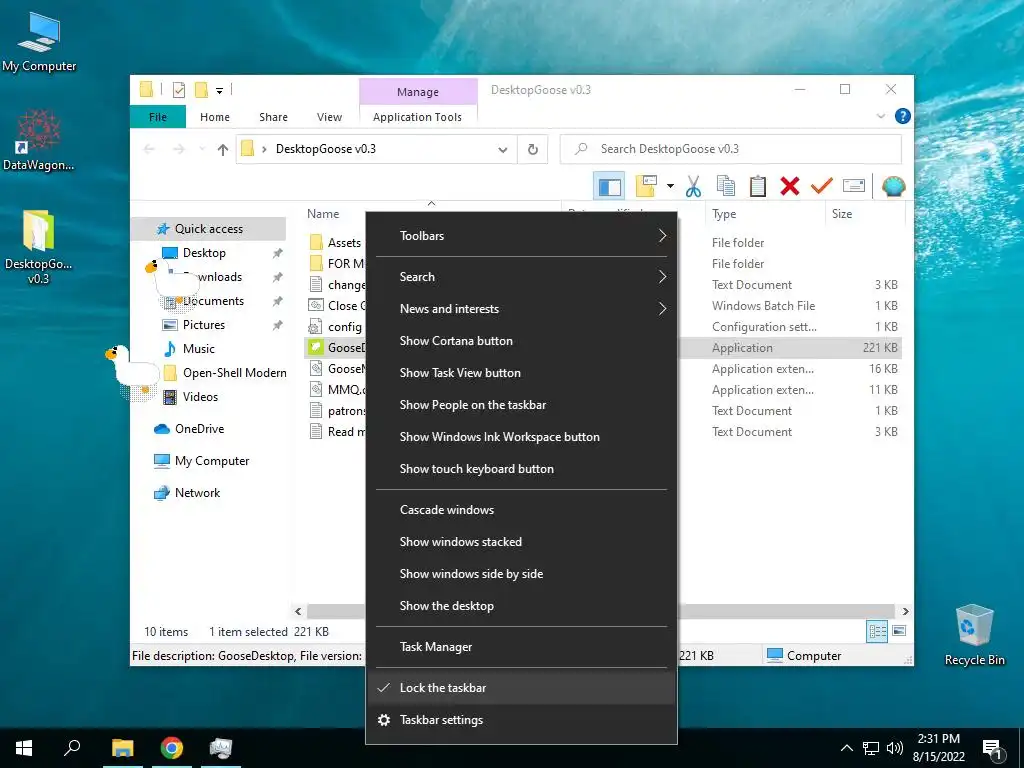
Task: Expand the Toolbars submenu
Action: [521, 236]
